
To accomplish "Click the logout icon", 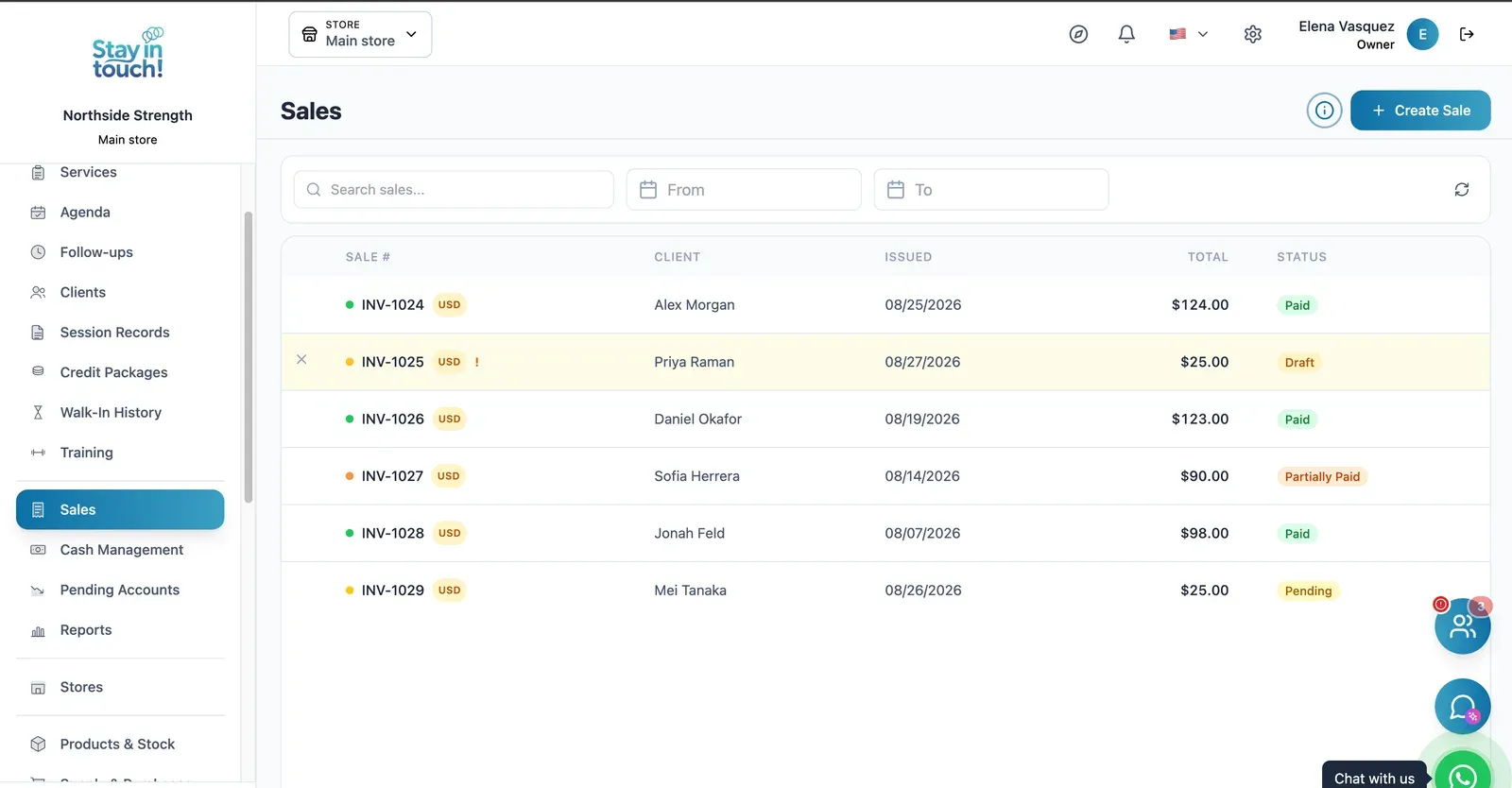I will pyautogui.click(x=1467, y=34).
